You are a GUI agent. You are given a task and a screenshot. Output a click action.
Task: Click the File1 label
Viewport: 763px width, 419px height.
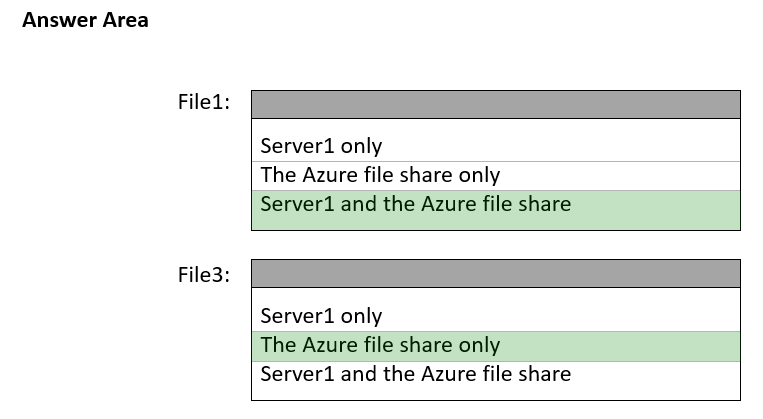tap(203, 103)
